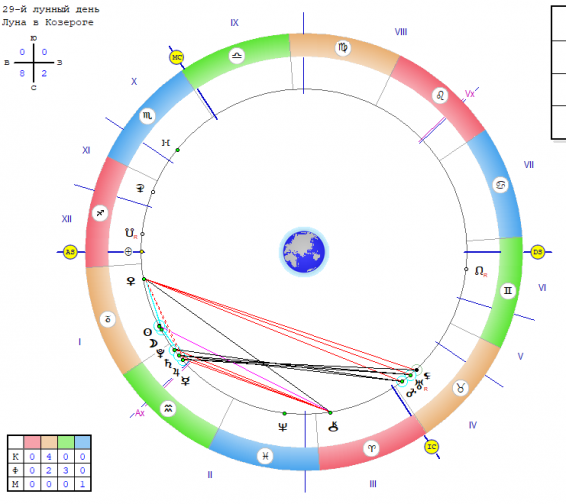Click the Vx vertex label

[469, 94]
